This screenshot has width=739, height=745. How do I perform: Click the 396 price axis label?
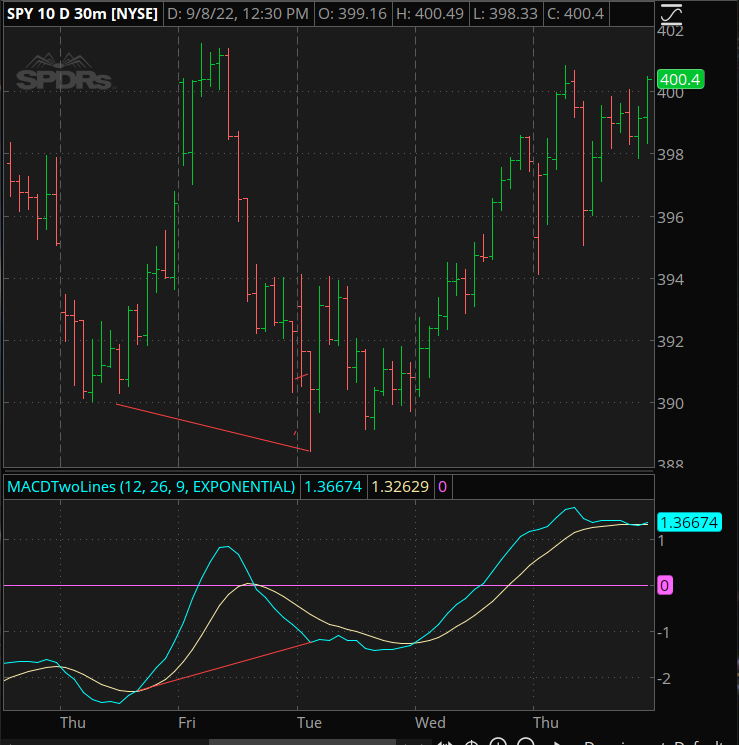(x=670, y=218)
